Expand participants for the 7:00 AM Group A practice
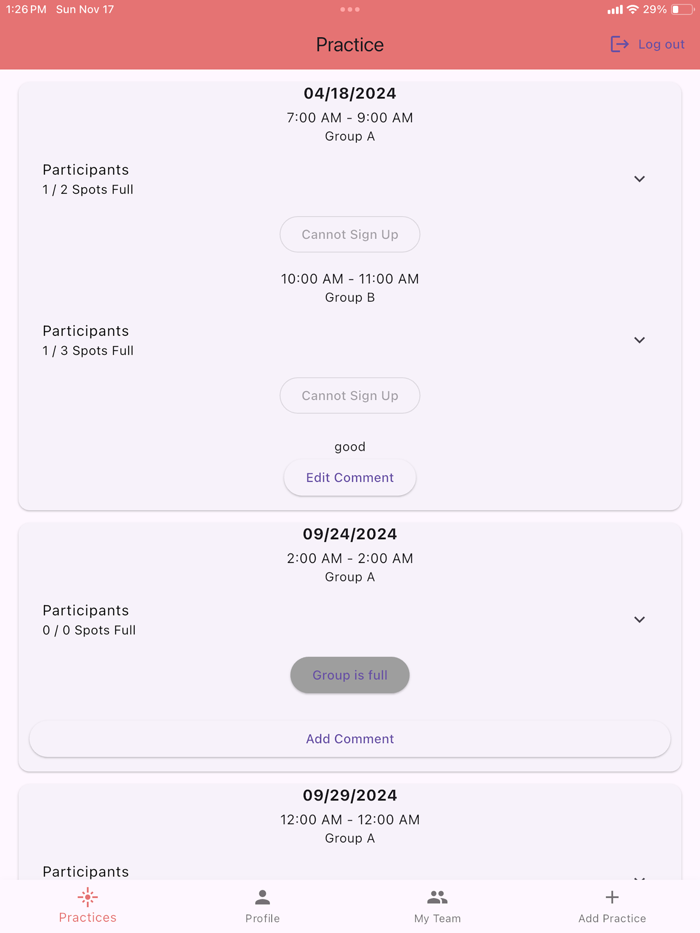 pos(639,179)
